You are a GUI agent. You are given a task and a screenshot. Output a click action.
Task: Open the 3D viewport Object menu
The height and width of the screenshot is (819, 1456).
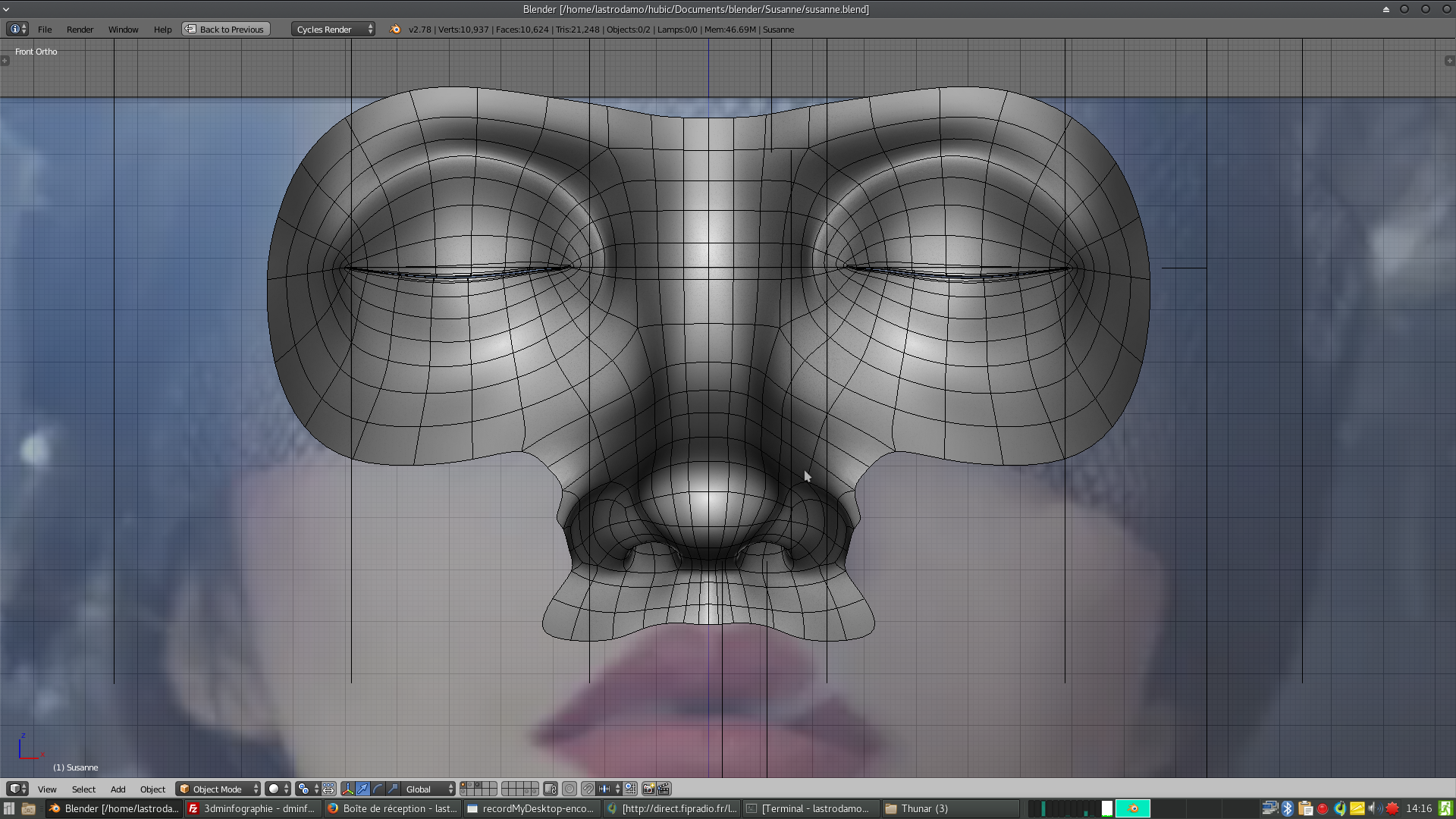tap(152, 789)
